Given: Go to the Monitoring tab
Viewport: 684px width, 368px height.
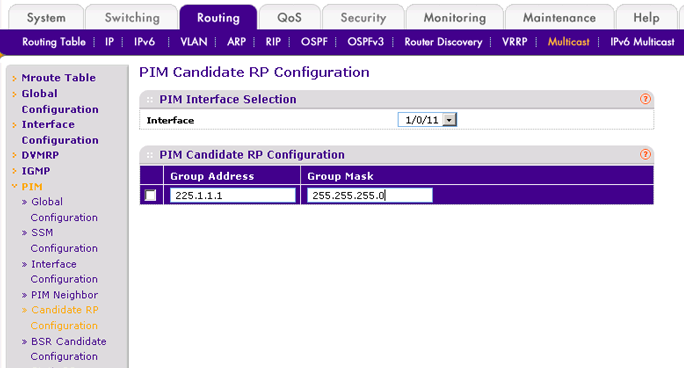Looking at the screenshot, I should point(455,18).
